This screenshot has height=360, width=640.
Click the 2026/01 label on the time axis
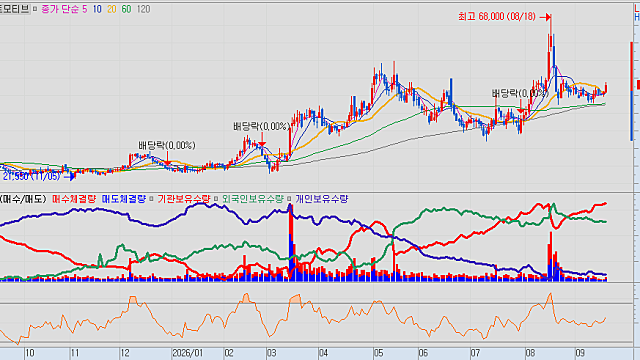coord(188,353)
